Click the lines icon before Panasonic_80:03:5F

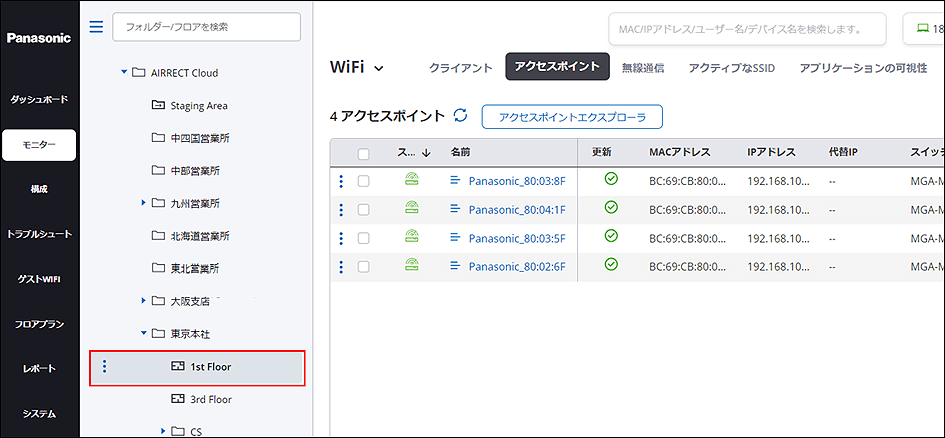pos(456,237)
